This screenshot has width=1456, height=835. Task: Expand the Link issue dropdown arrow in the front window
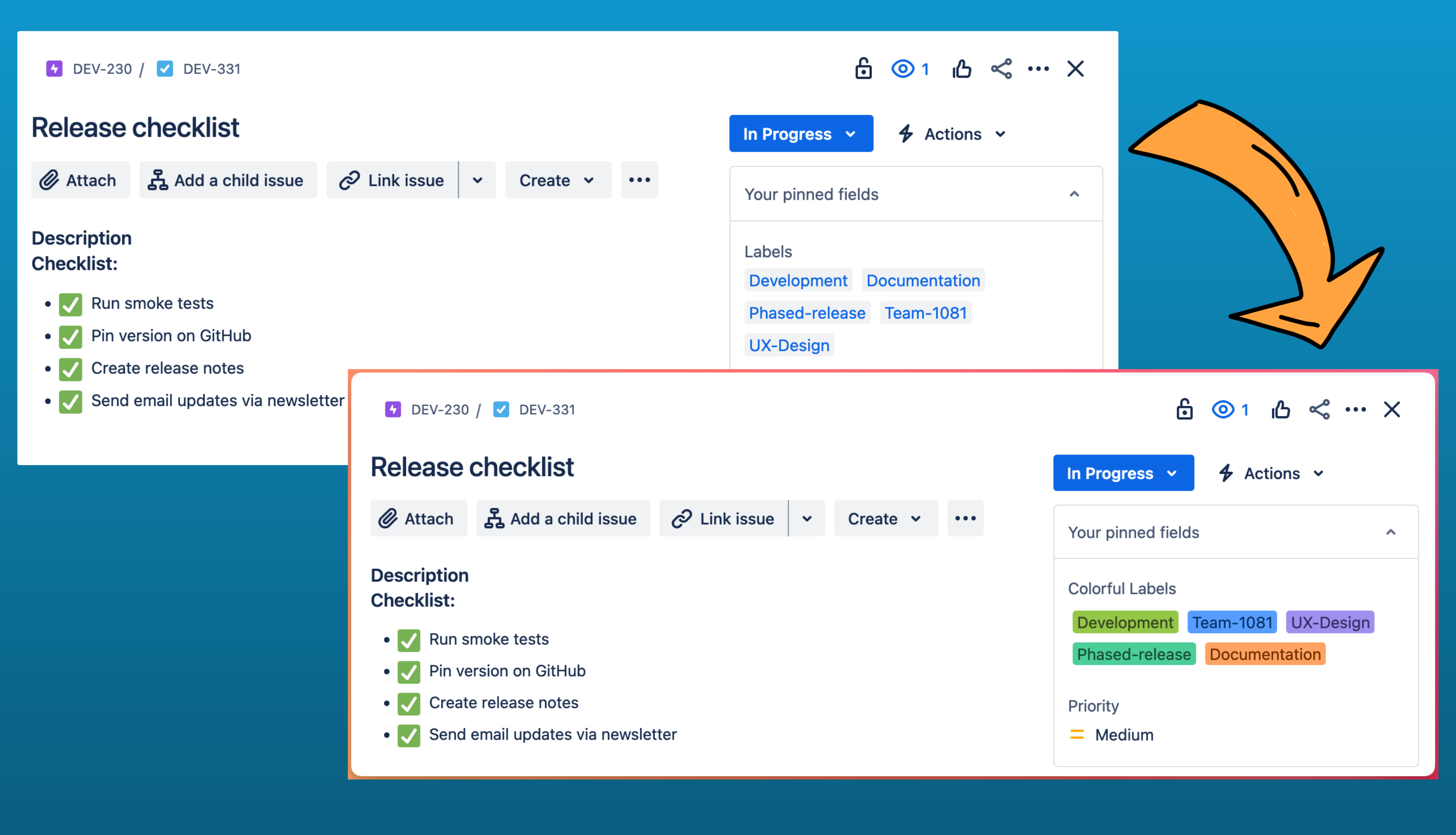click(807, 518)
